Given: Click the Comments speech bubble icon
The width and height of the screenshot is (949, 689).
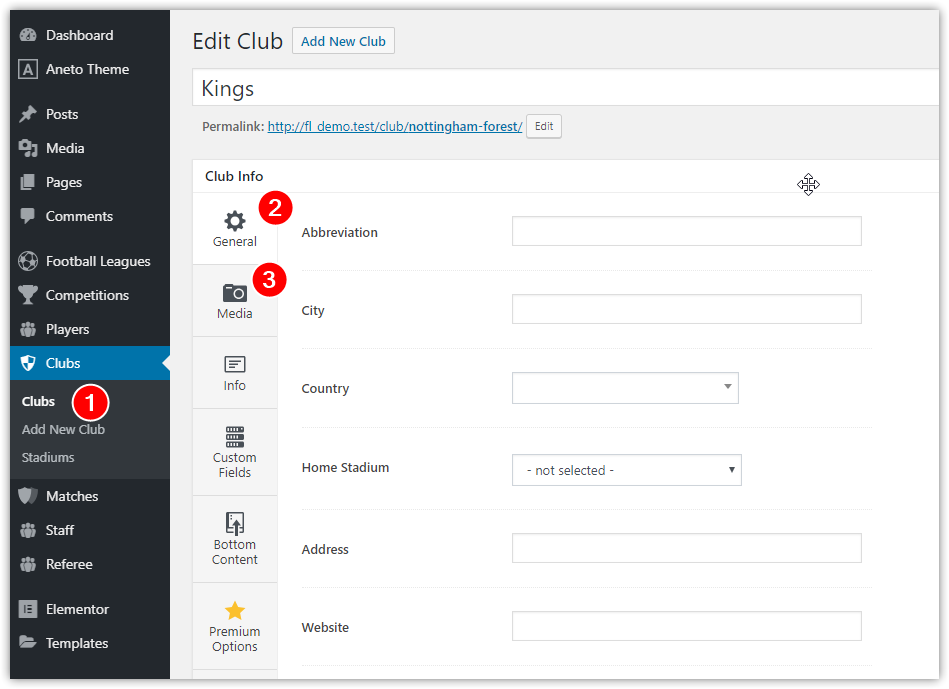Looking at the screenshot, I should 28,216.
